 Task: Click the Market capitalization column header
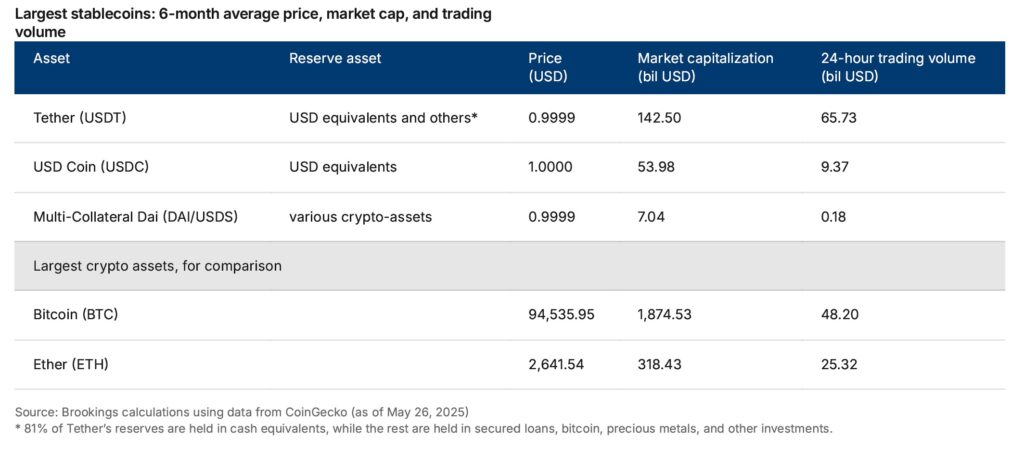(x=705, y=67)
